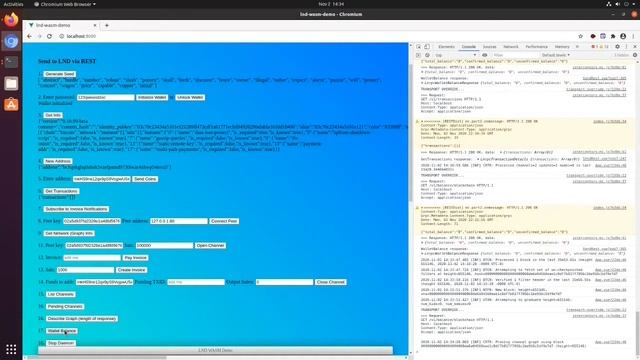Open the system status menu
This screenshot has height=360, width=640.
pos(621,4)
